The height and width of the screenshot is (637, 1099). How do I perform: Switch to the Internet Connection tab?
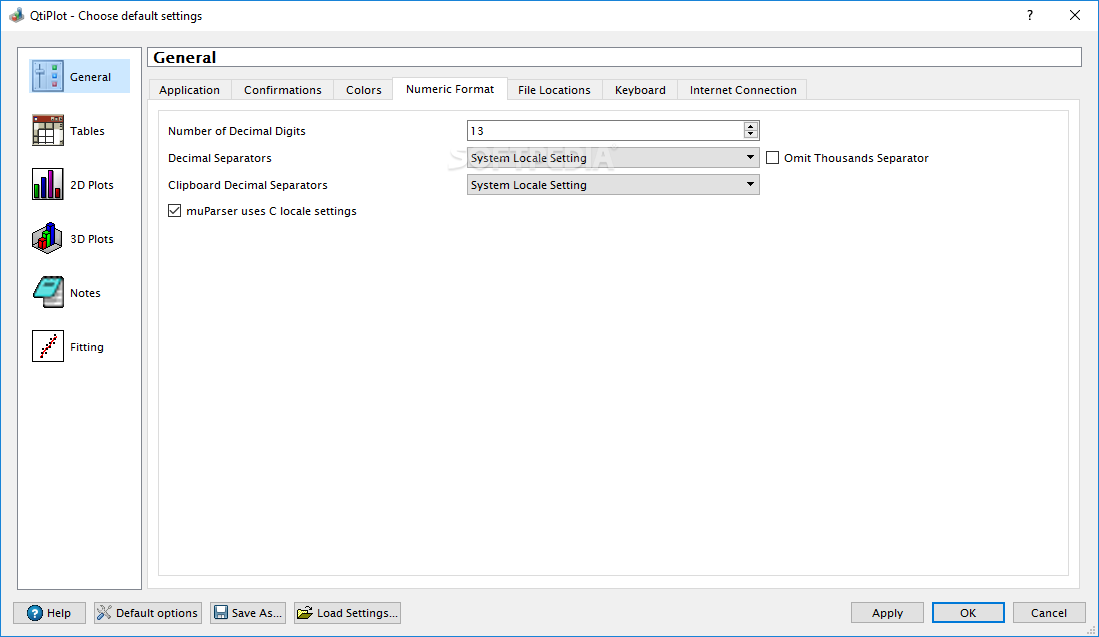pos(743,90)
